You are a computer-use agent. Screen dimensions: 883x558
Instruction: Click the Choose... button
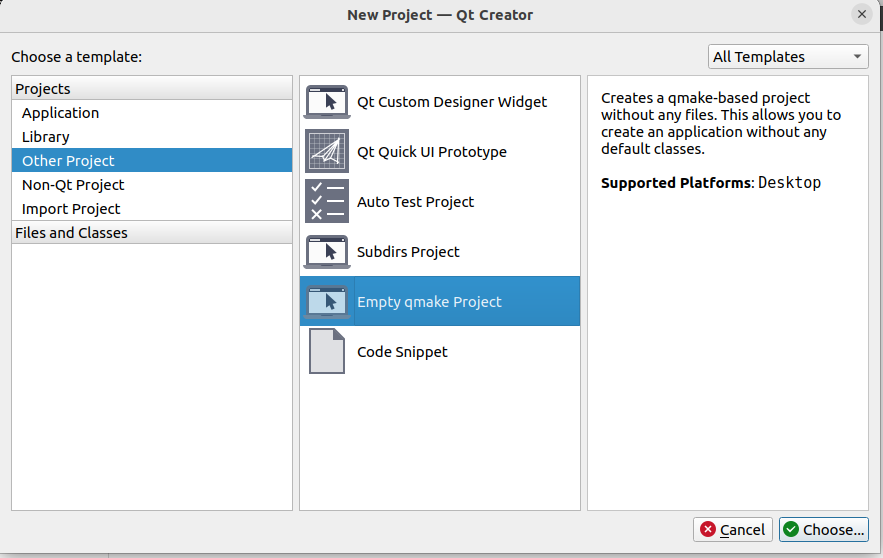click(824, 530)
